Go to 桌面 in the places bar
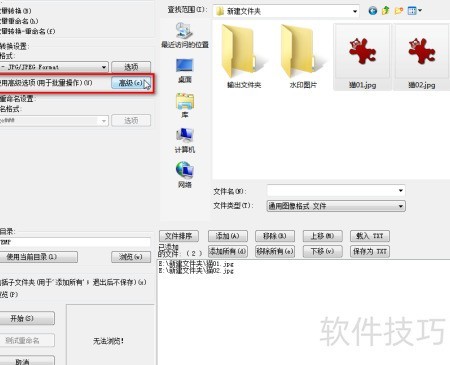The width and height of the screenshot is (450, 365). click(x=185, y=71)
